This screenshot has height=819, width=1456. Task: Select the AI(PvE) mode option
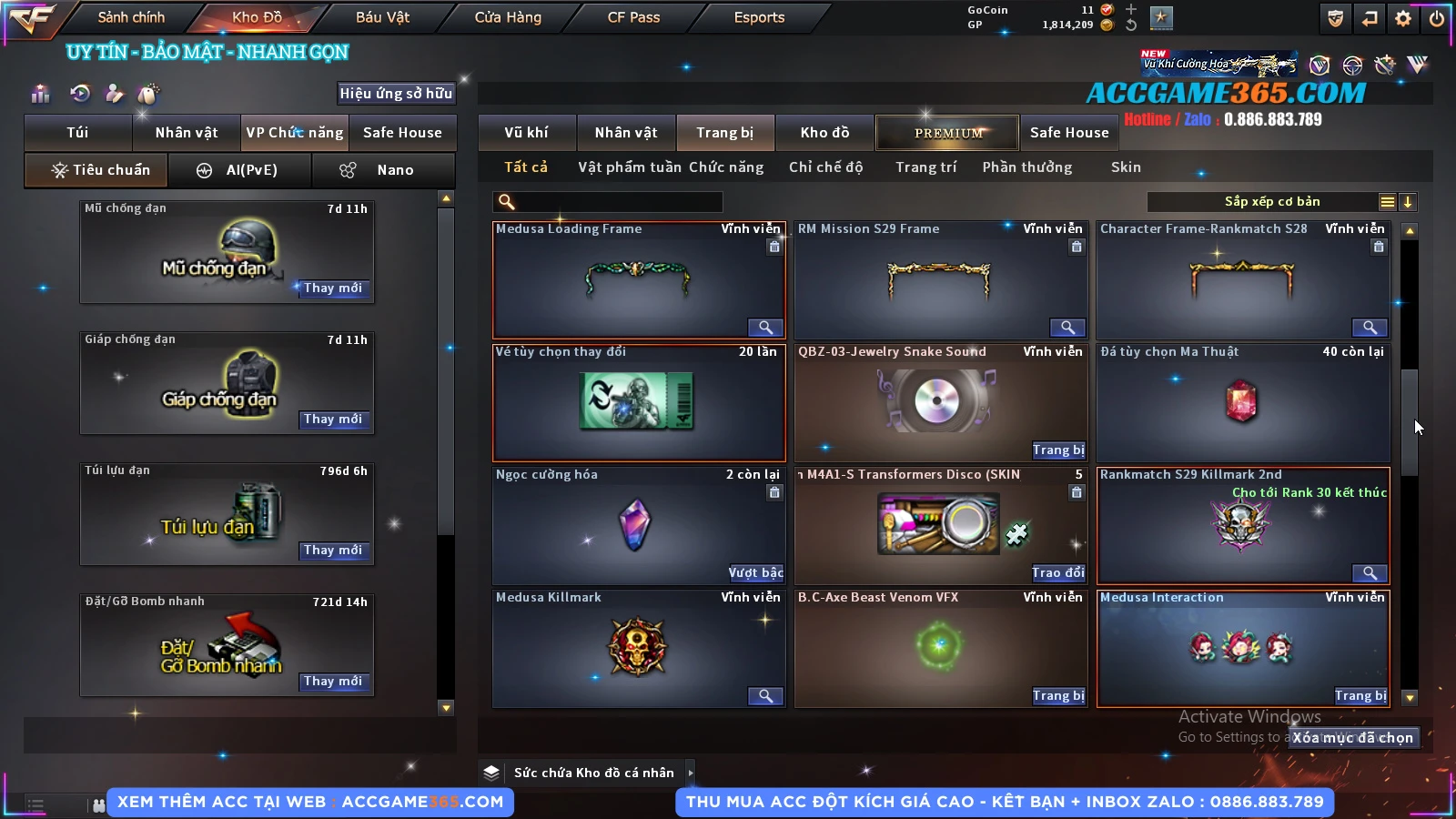point(240,170)
